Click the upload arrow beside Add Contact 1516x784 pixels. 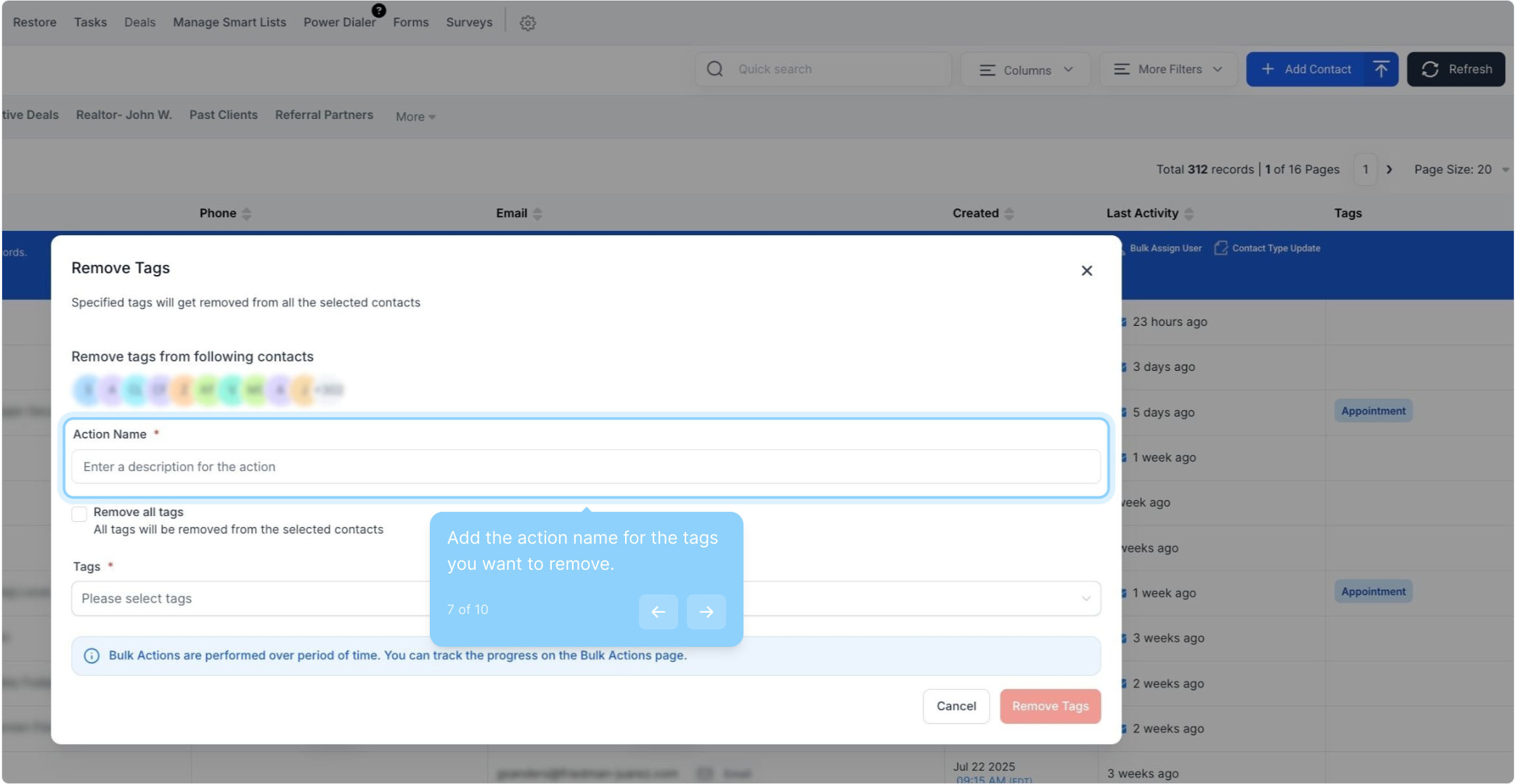point(1381,69)
